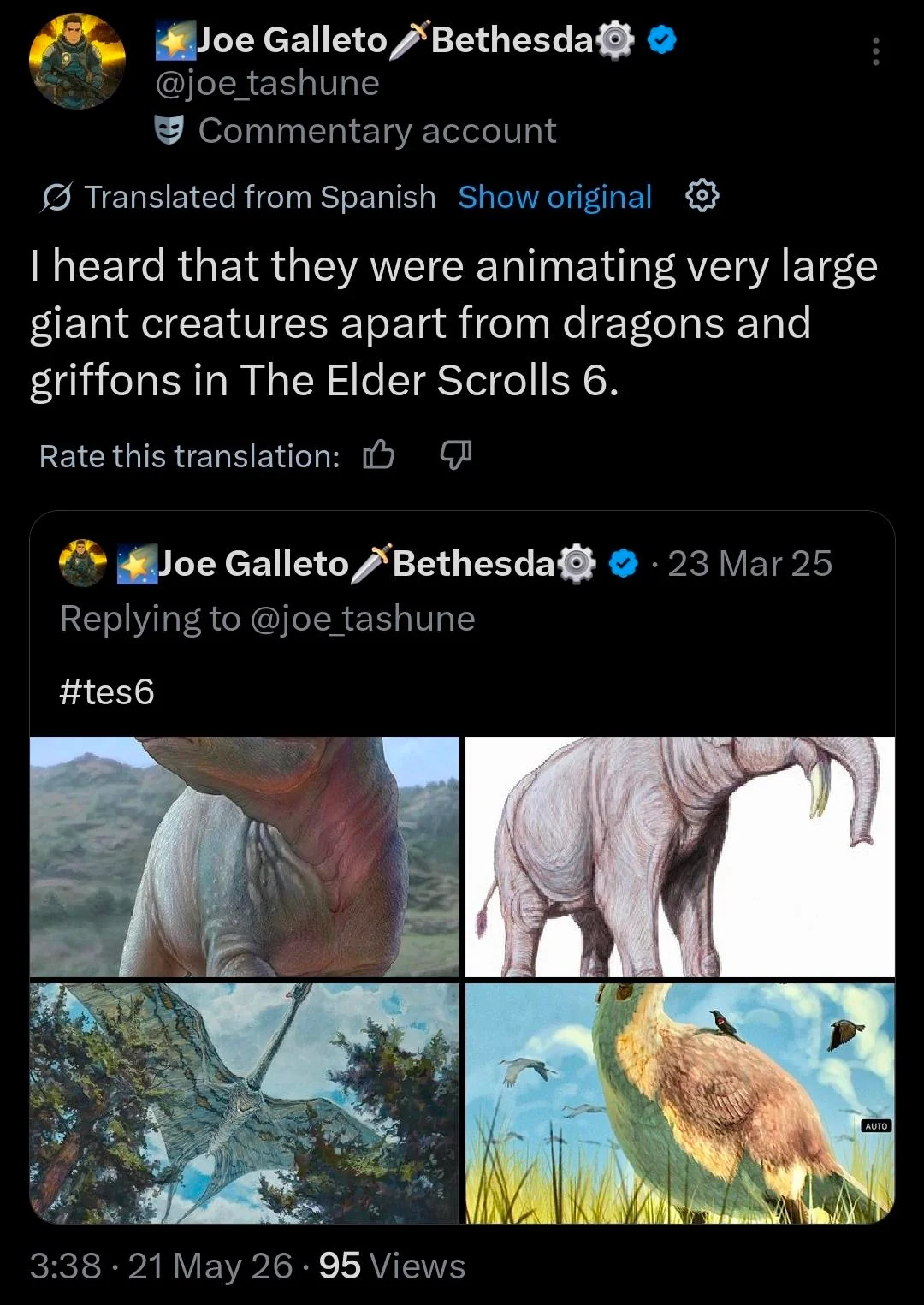Tap the Commentary account mask icon
Image resolution: width=924 pixels, height=1305 pixels.
click(x=169, y=131)
